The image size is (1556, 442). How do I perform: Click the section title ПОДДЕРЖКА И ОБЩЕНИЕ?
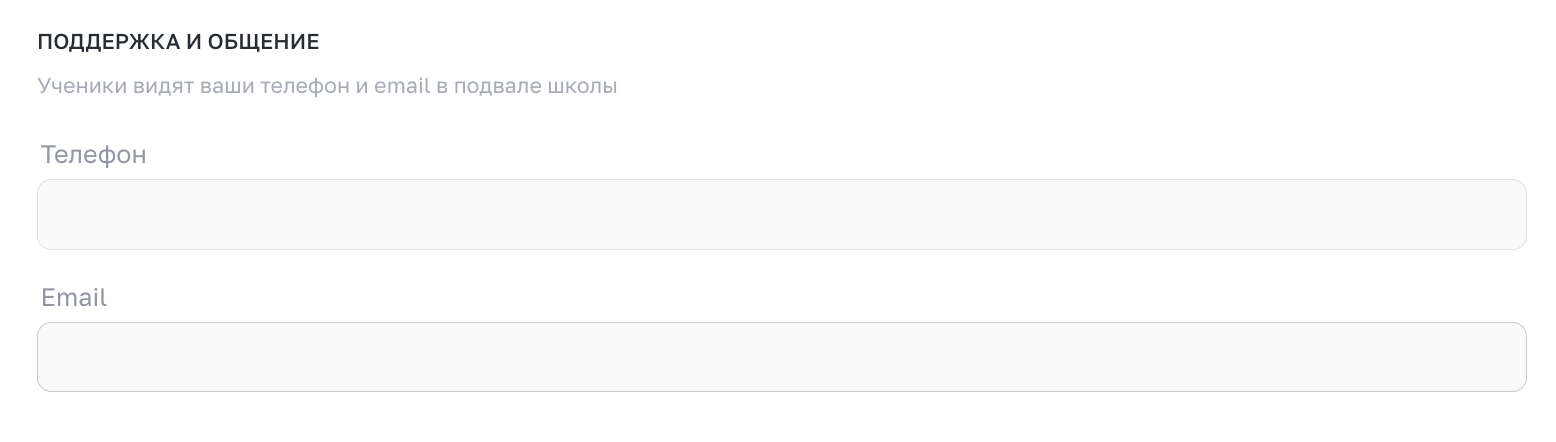[178, 42]
